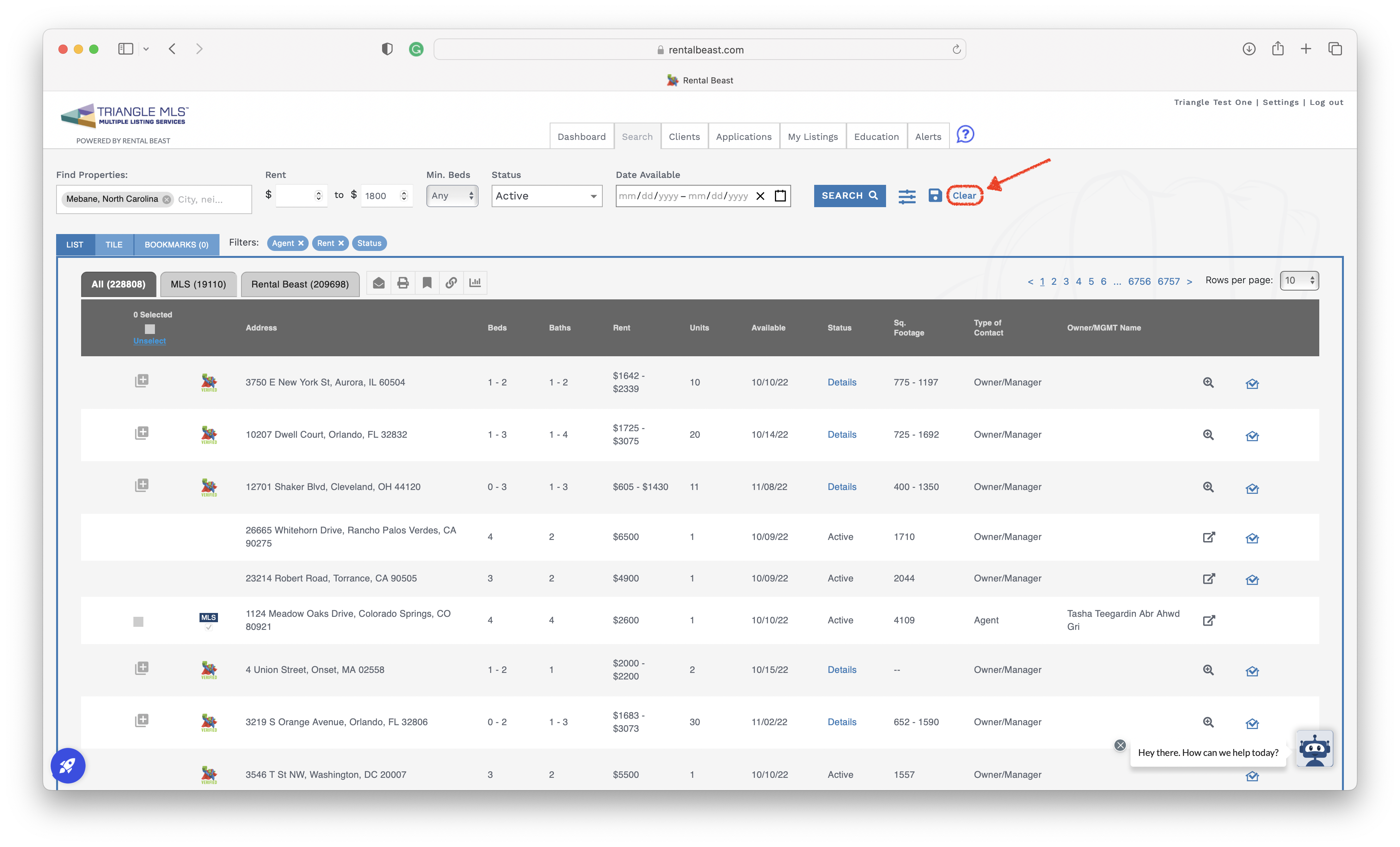Viewport: 1400px width, 847px height.
Task: Switch to the My Listings tab
Action: coord(813,136)
